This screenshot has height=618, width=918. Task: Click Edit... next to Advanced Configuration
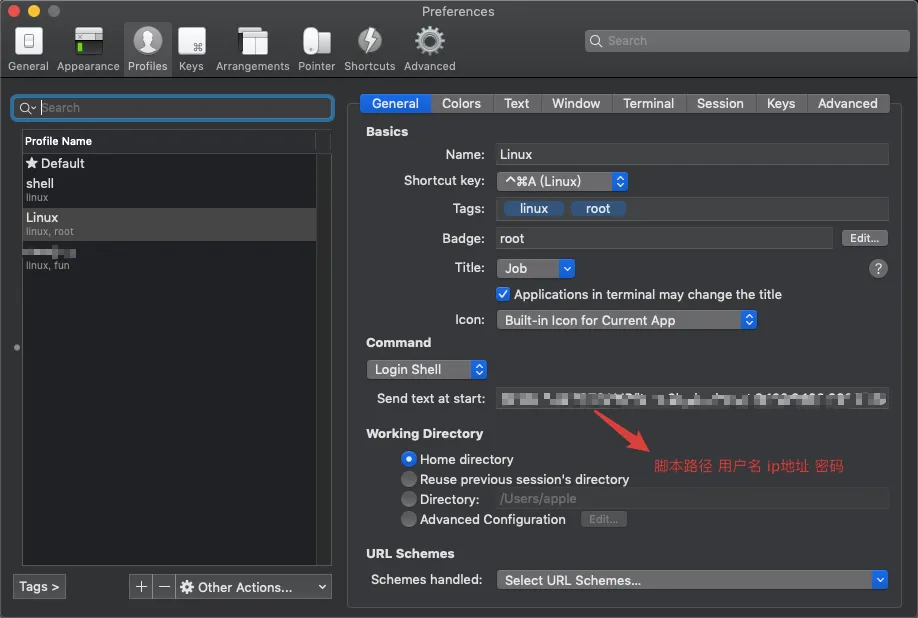(604, 519)
